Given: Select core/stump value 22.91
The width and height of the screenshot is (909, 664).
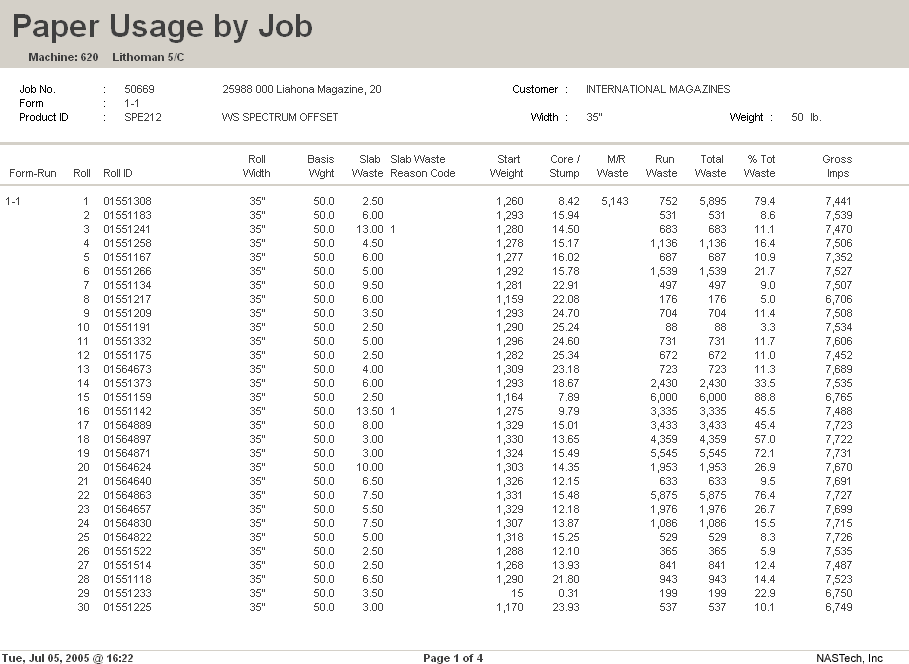Looking at the screenshot, I should pyautogui.click(x=566, y=285).
